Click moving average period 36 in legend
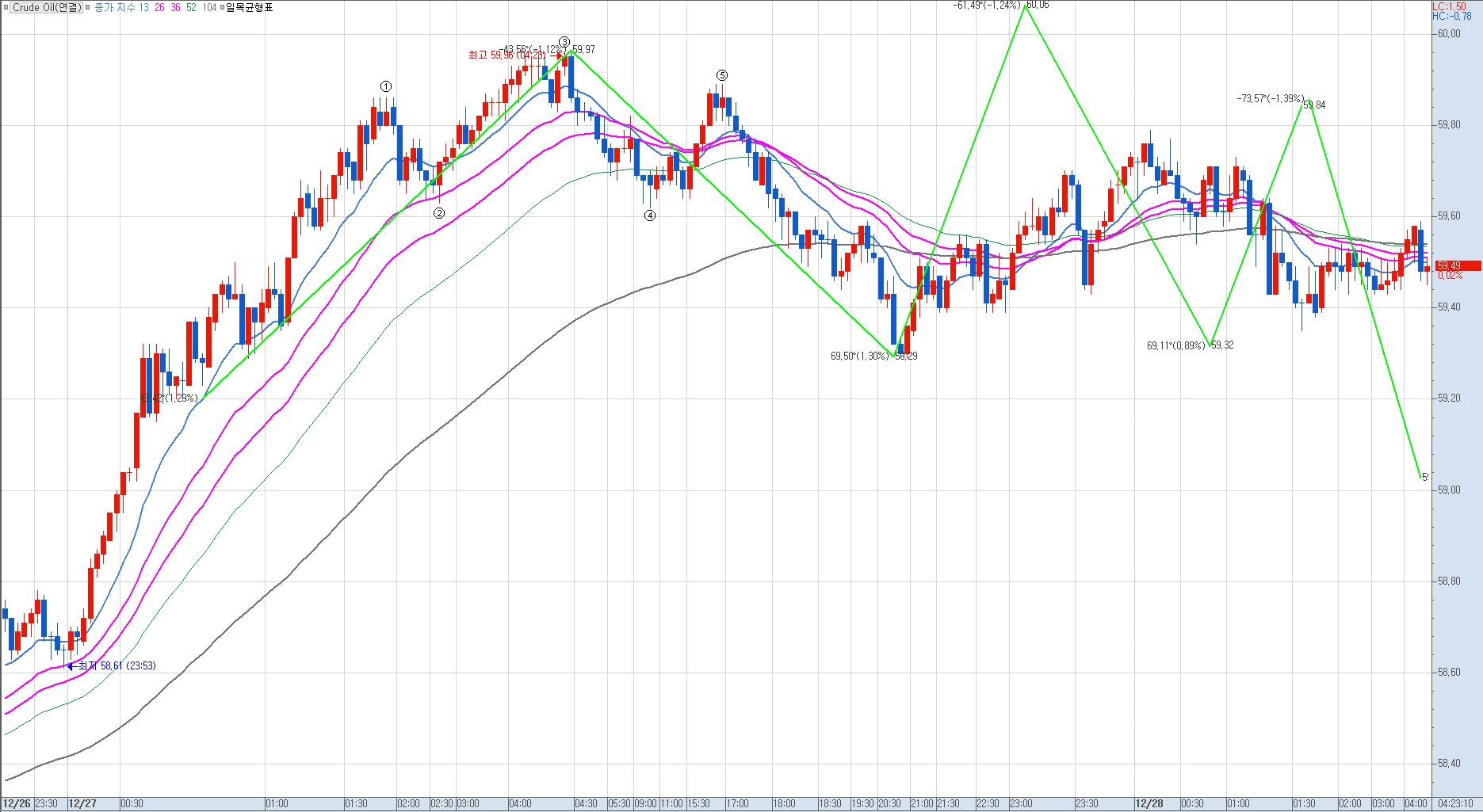 175,7
